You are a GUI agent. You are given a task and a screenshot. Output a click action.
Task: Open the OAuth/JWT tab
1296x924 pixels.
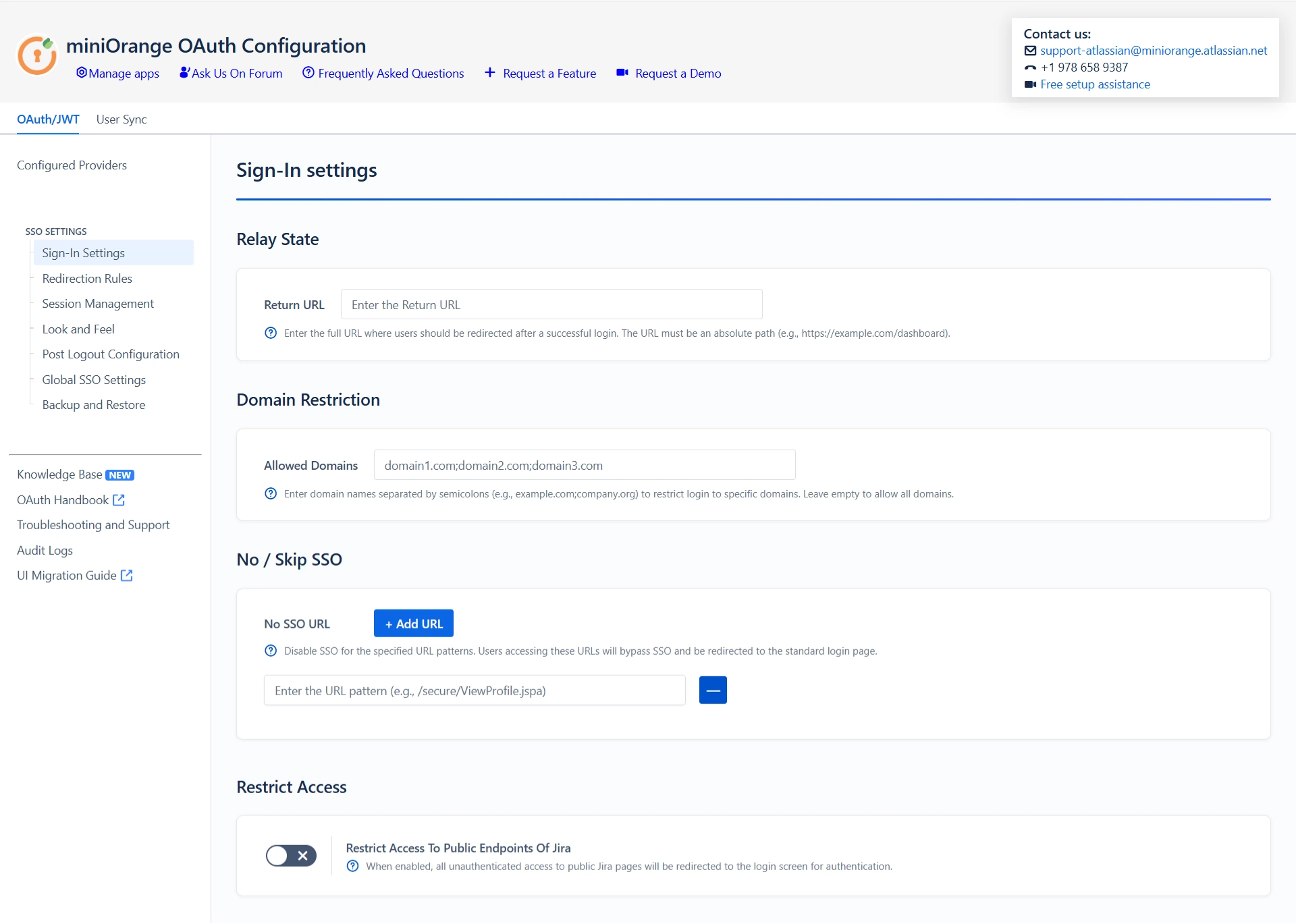[48, 119]
